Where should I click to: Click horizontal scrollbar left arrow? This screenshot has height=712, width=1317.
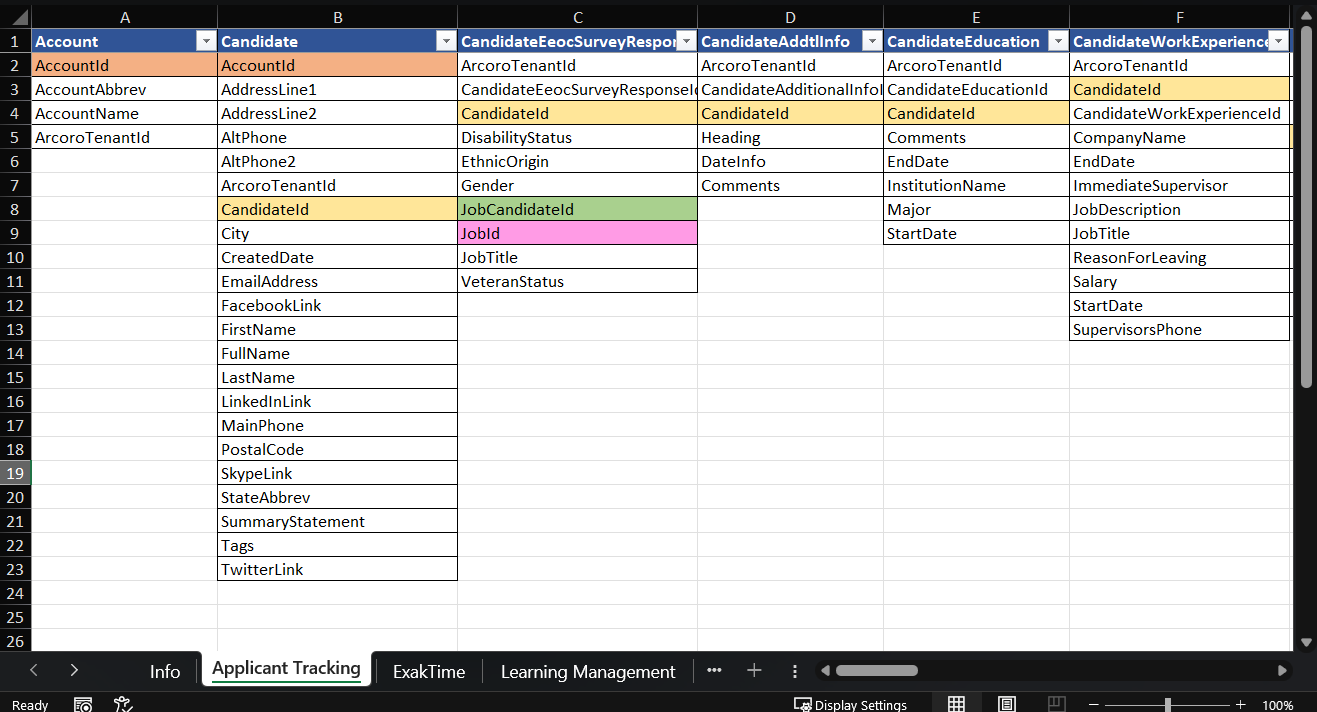[825, 670]
